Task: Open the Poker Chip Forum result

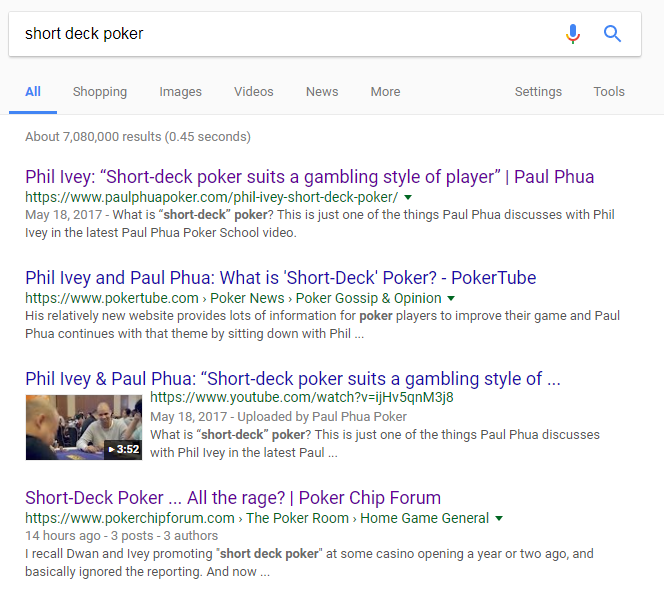Action: click(x=232, y=497)
